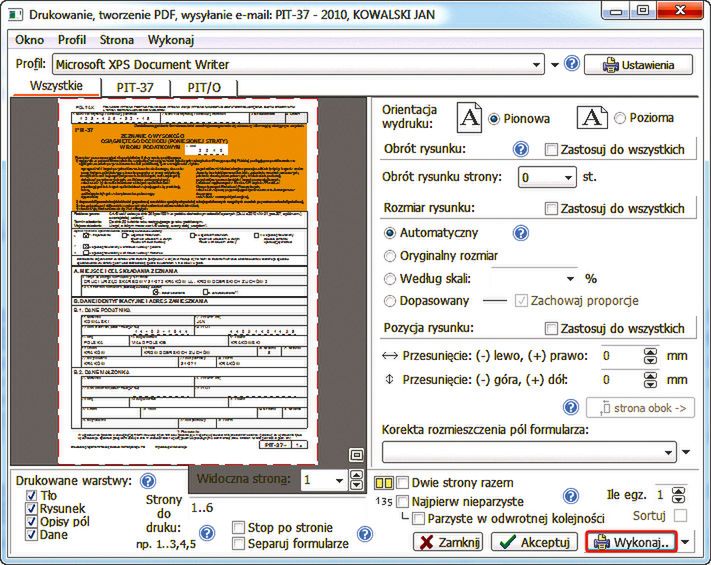Check Parzyste w odwrotnej kolejności
This screenshot has width=711, height=565.
[419, 518]
